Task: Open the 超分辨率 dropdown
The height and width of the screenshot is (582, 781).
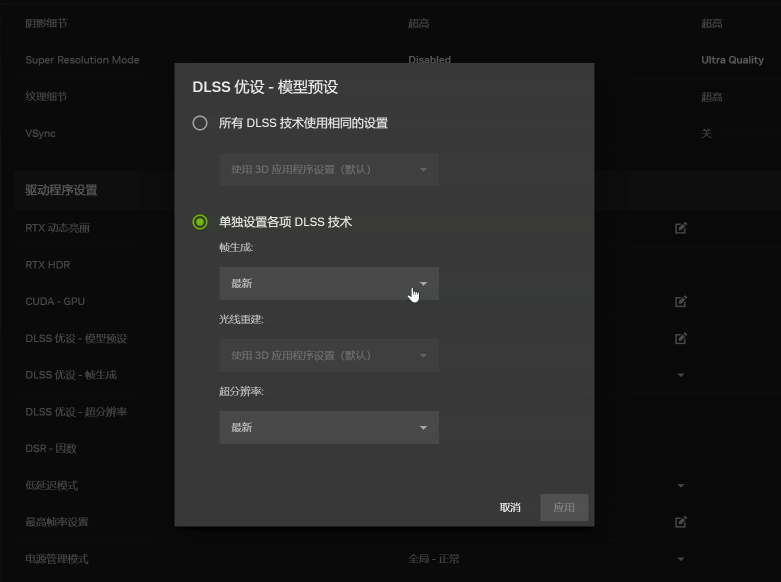Action: tap(329, 428)
